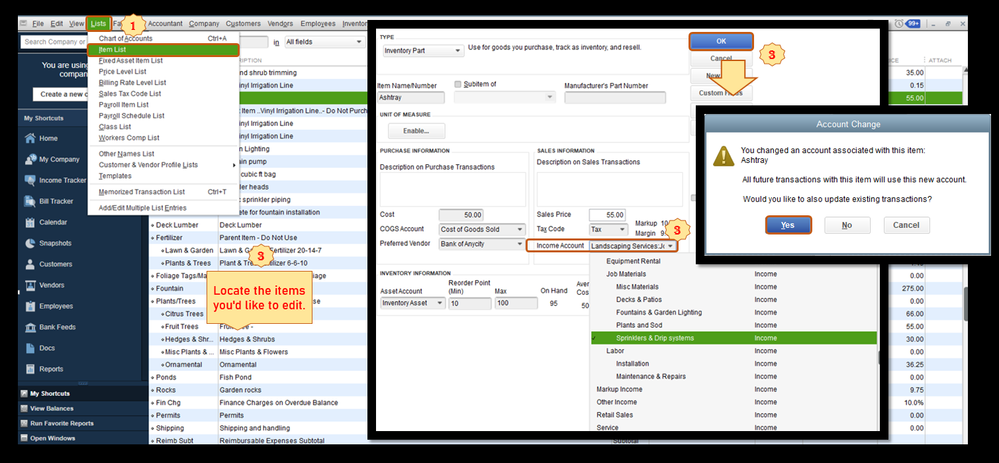
Task: Open the Bank Feeds shortcut
Action: 57,327
